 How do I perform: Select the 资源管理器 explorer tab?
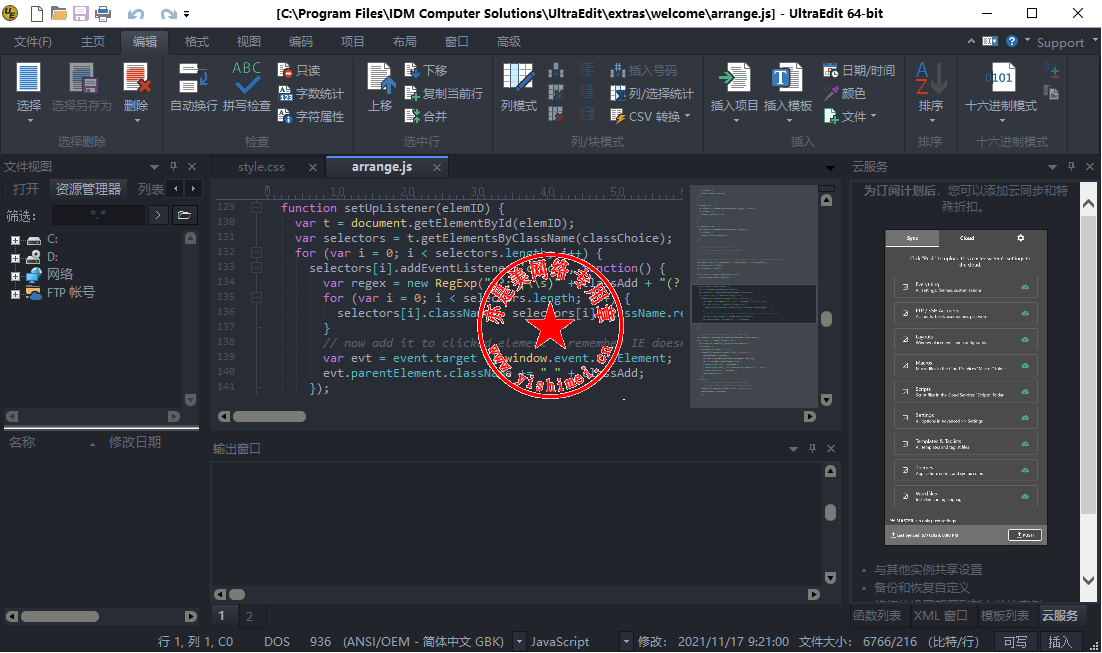(x=89, y=189)
